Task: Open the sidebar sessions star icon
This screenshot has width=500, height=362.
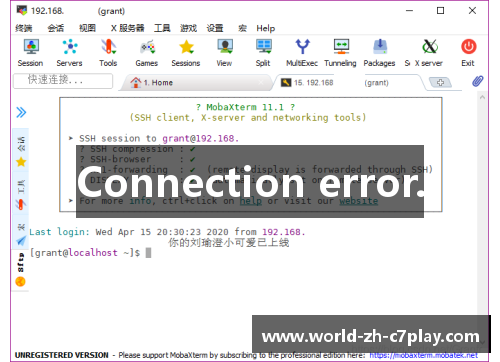Action: (21, 162)
